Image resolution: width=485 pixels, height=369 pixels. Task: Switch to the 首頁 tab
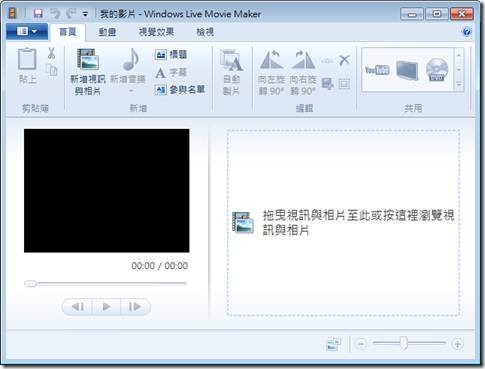[68, 32]
